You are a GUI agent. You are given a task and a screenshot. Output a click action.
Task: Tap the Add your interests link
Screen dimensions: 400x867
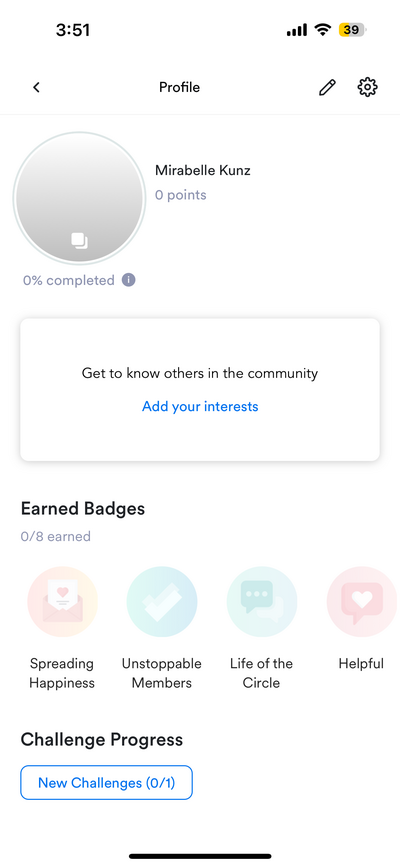[x=200, y=406]
